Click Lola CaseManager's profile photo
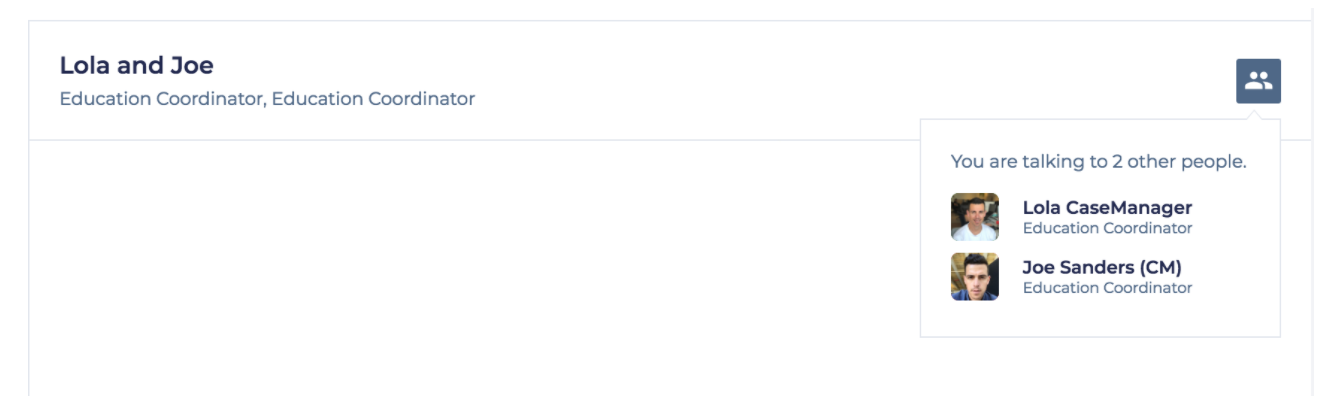Screen dimensions: 1344x402 [974, 217]
